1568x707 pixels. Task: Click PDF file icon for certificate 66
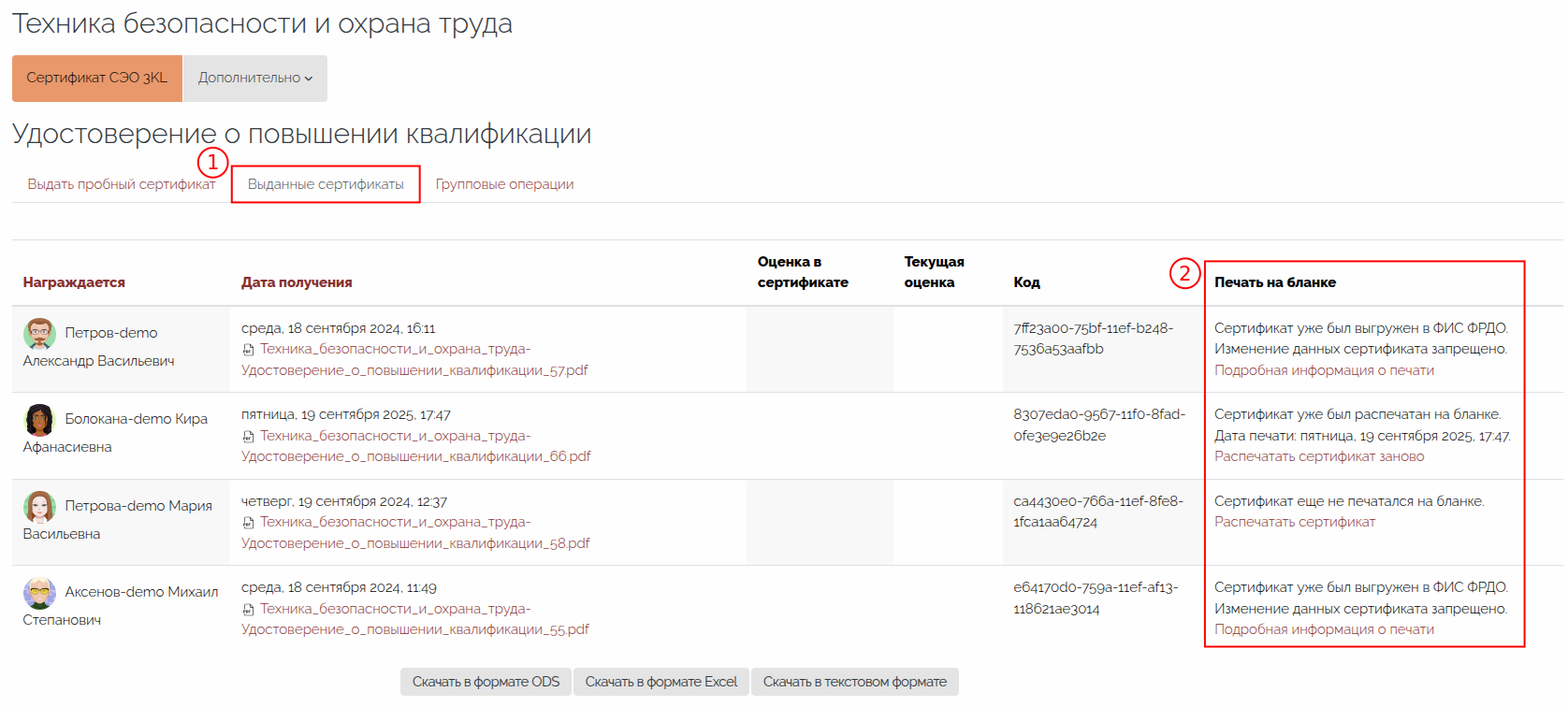248,437
